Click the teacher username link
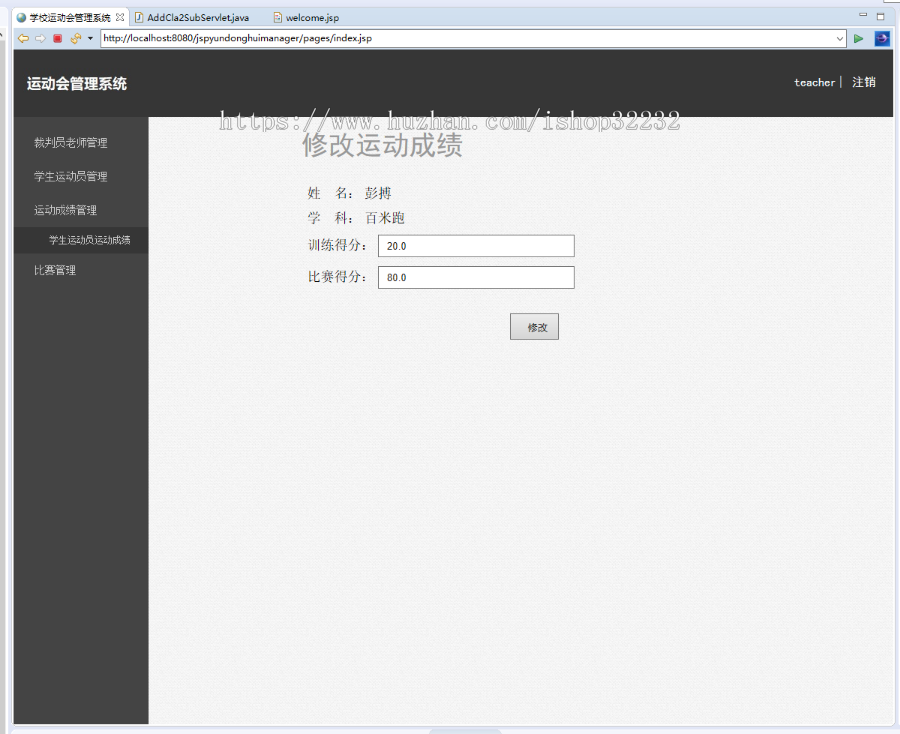Viewport: 900px width, 734px height. click(x=815, y=82)
